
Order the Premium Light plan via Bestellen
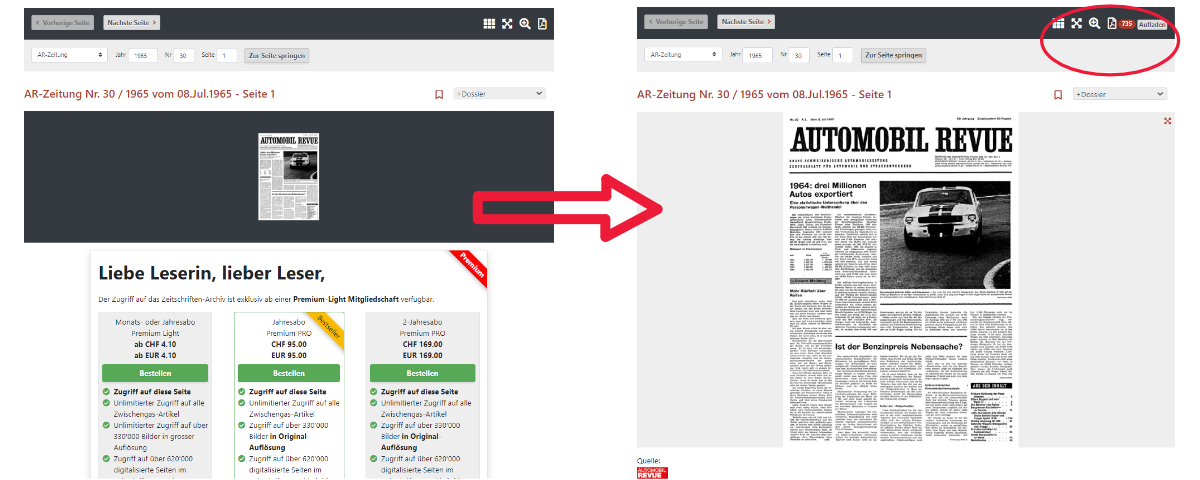click(154, 373)
